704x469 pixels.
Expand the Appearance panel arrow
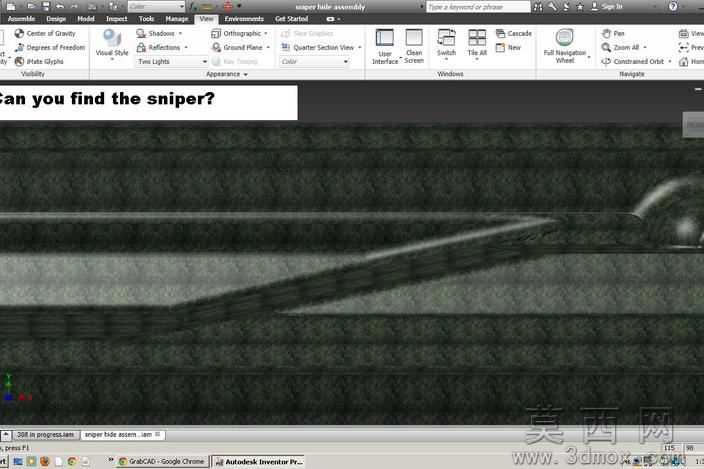click(x=246, y=75)
